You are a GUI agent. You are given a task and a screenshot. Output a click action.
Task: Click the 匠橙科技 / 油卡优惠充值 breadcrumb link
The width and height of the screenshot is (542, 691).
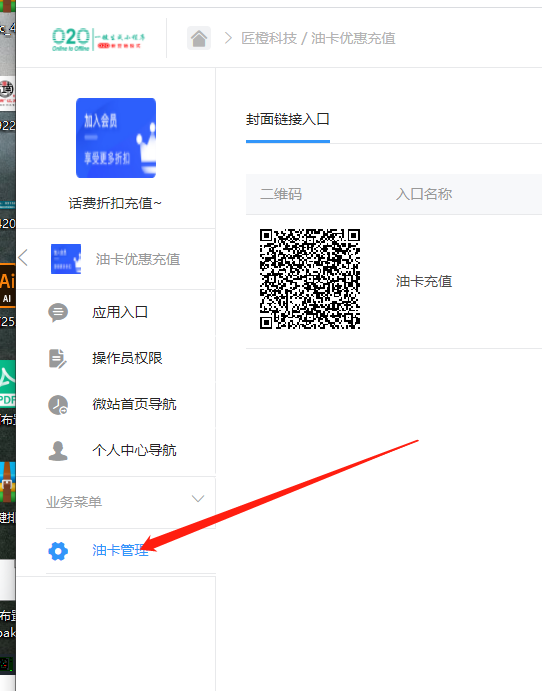click(x=318, y=38)
